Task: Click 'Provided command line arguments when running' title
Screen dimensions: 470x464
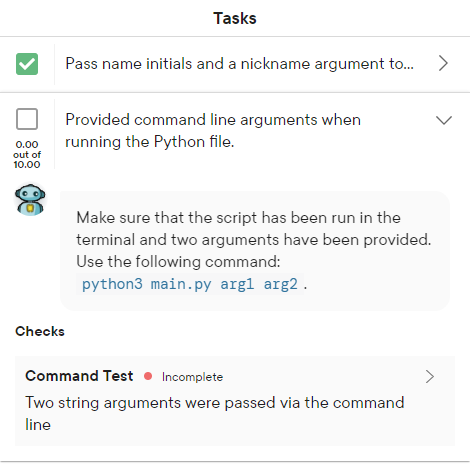Action: 213,131
